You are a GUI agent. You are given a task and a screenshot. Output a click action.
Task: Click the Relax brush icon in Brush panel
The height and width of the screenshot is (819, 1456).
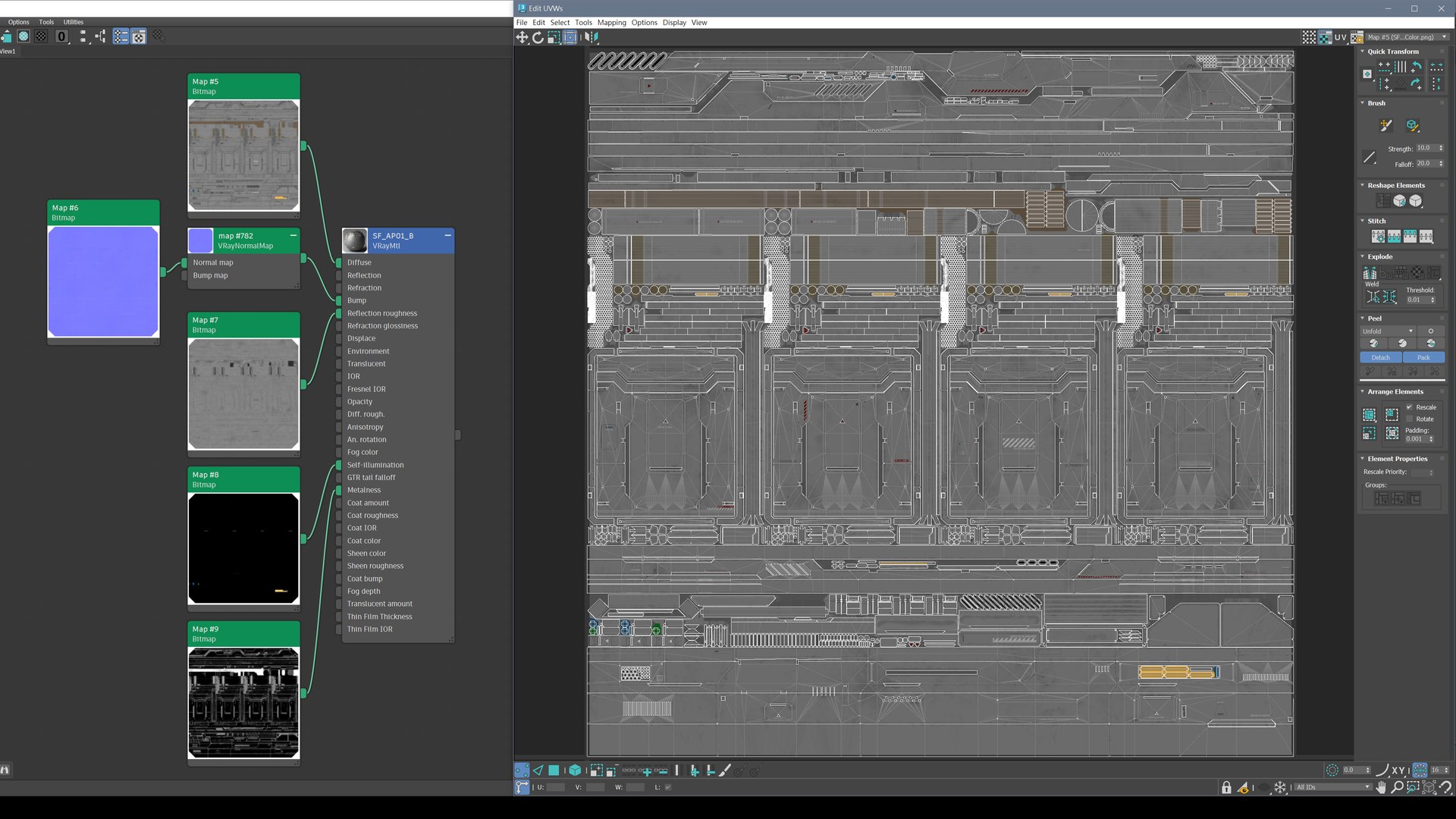pos(1412,126)
